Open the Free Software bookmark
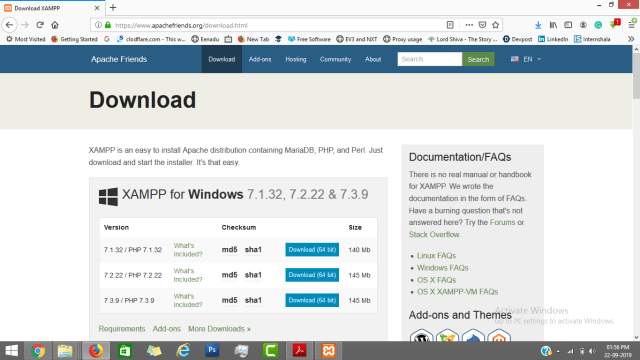 pyautogui.click(x=309, y=39)
